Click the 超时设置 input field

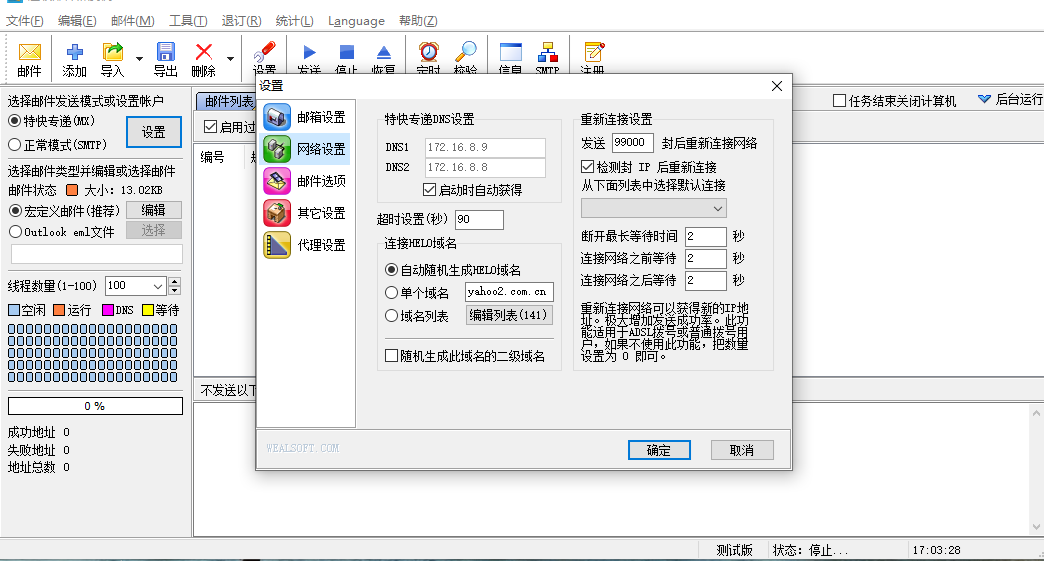pos(479,219)
